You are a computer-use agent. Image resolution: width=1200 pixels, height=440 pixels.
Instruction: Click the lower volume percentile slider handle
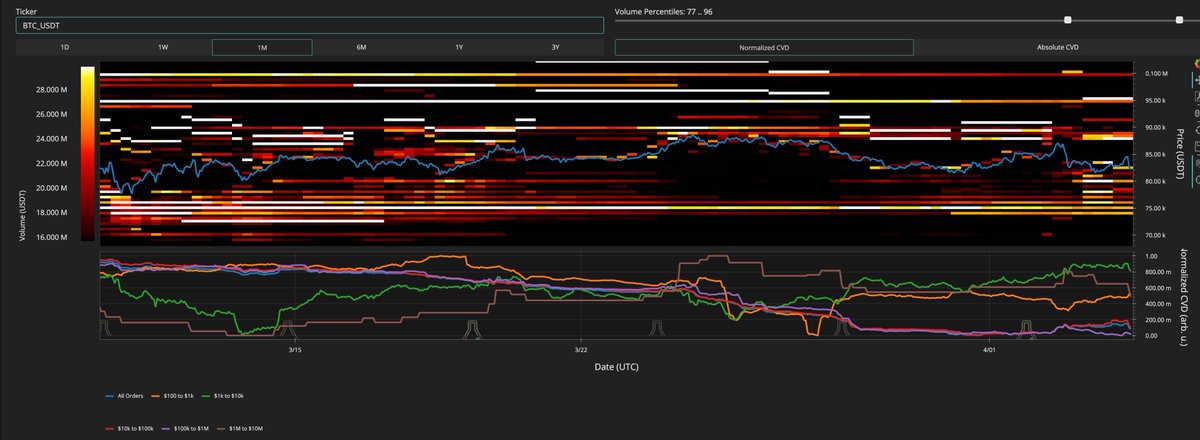click(1068, 19)
